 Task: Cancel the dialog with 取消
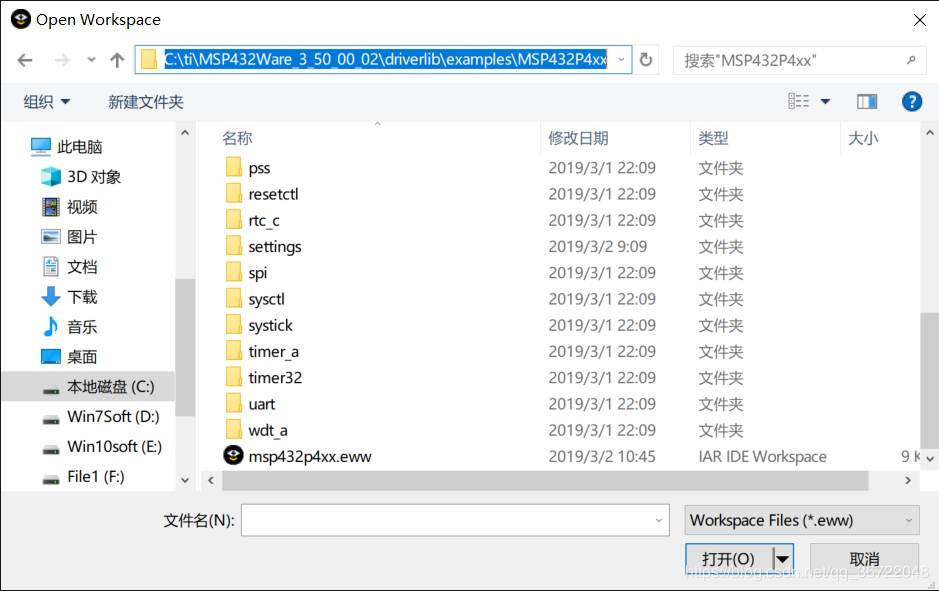click(864, 559)
